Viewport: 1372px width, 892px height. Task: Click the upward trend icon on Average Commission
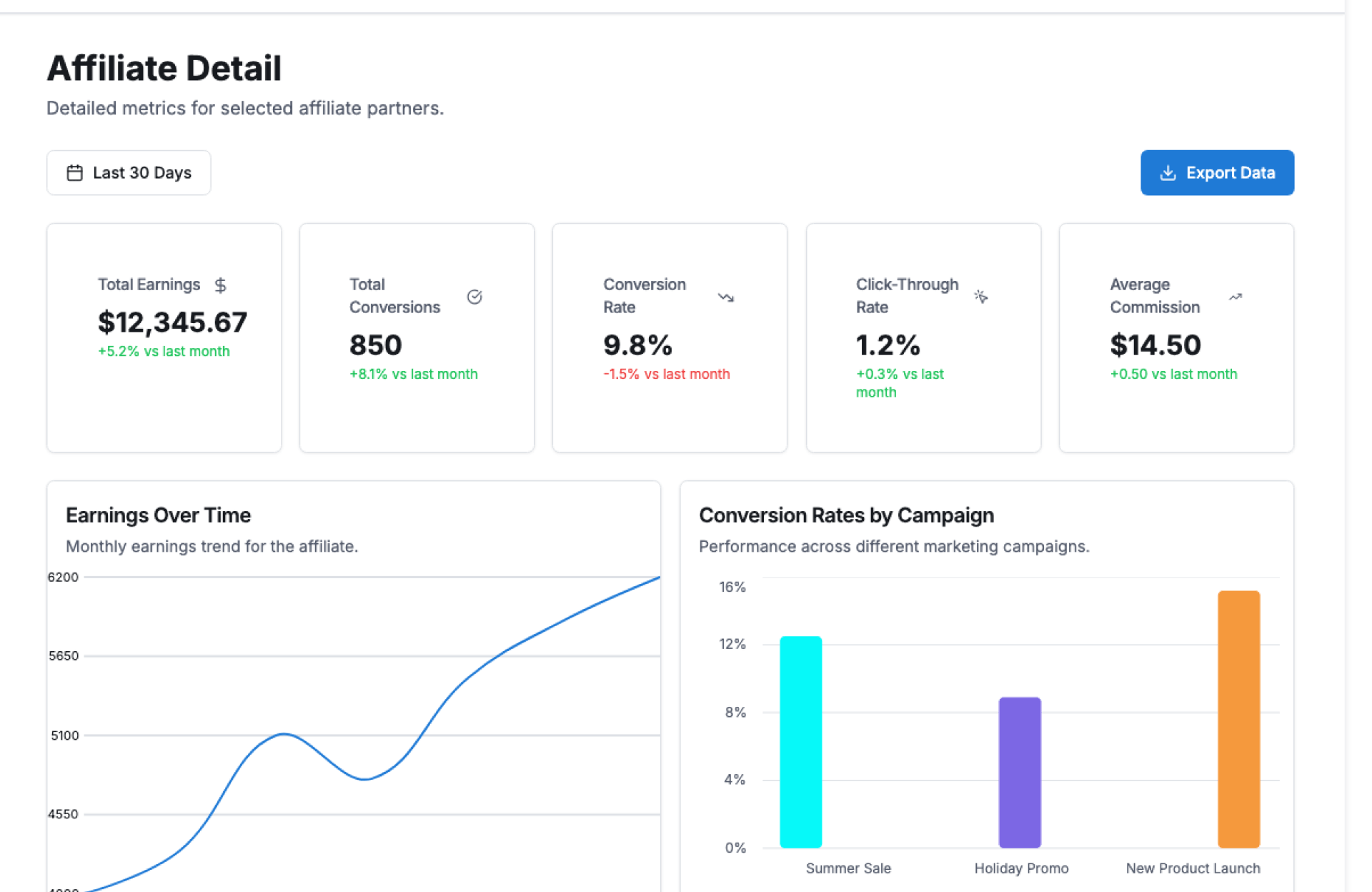tap(1235, 297)
